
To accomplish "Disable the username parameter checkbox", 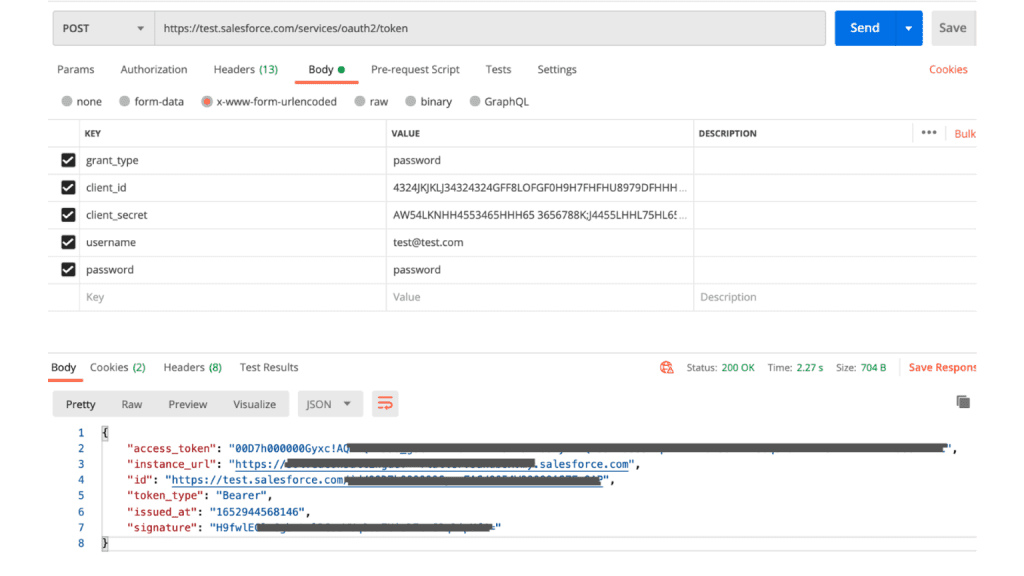I will click(x=68, y=242).
